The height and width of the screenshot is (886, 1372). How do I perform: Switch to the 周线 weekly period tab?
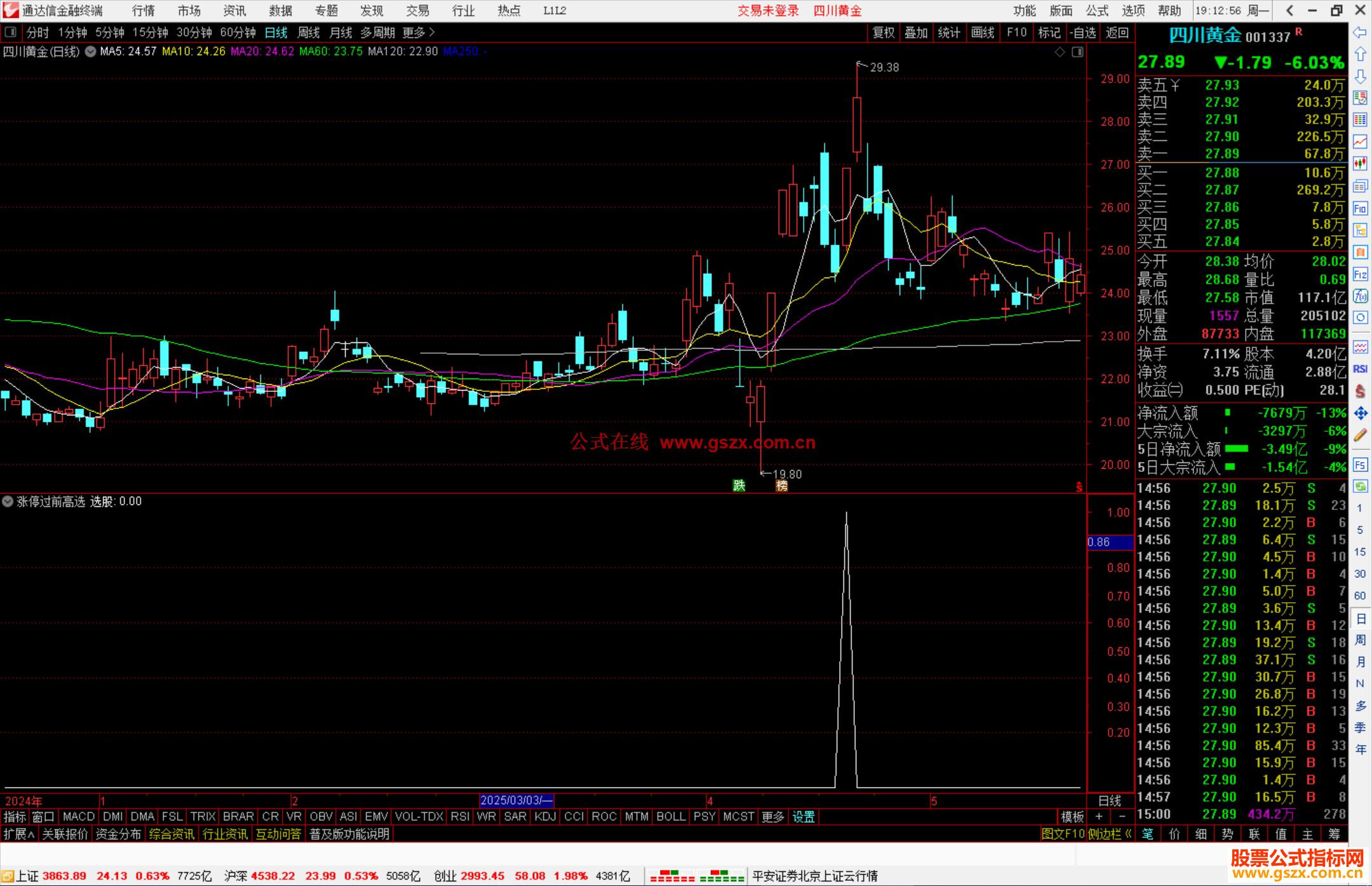tap(309, 32)
